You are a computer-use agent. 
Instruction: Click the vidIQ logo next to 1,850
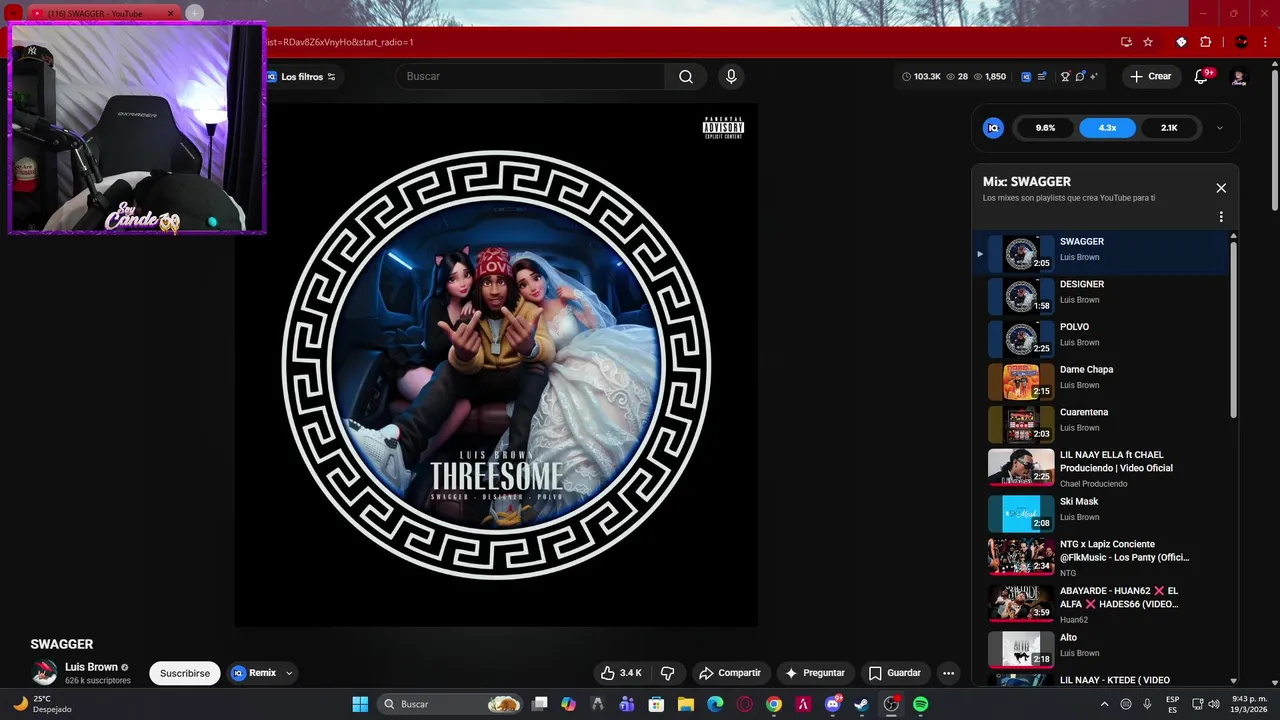pyautogui.click(x=1026, y=76)
